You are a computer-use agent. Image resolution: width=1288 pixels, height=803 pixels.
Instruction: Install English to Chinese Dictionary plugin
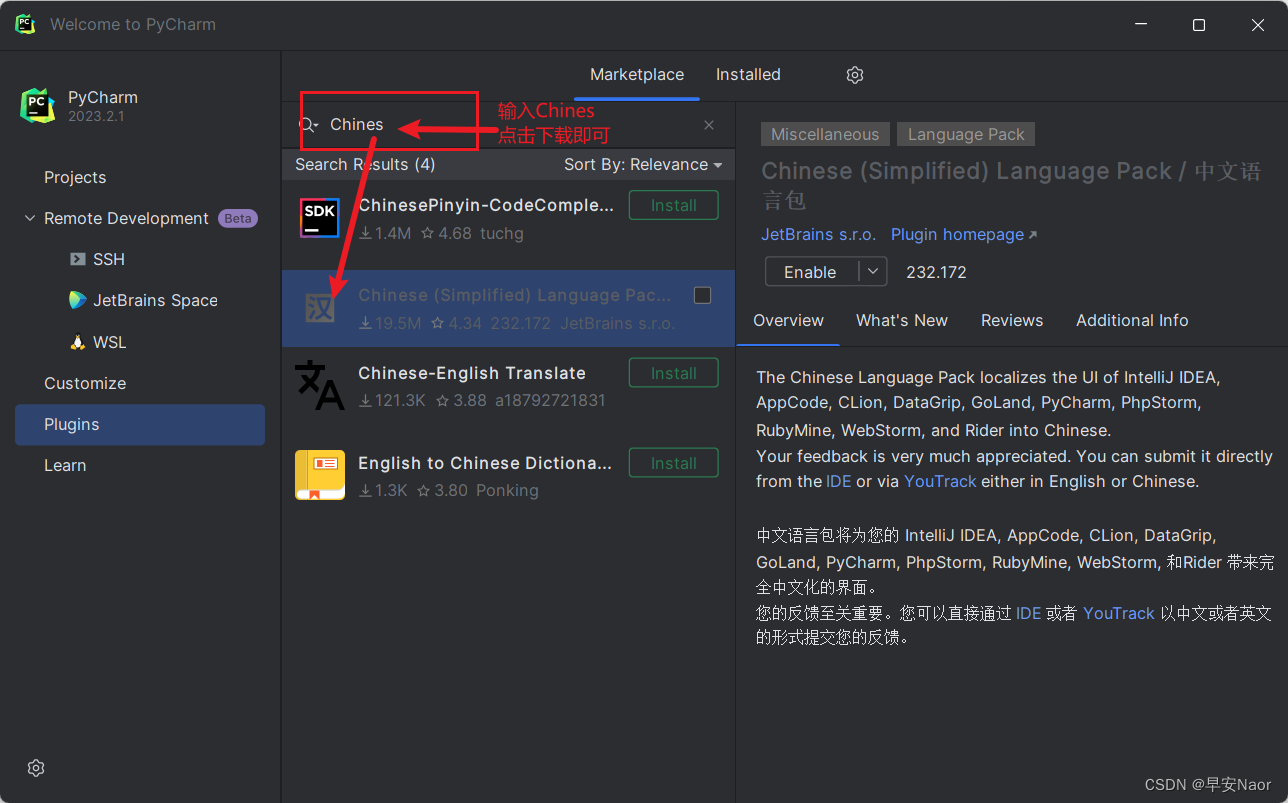pos(674,463)
